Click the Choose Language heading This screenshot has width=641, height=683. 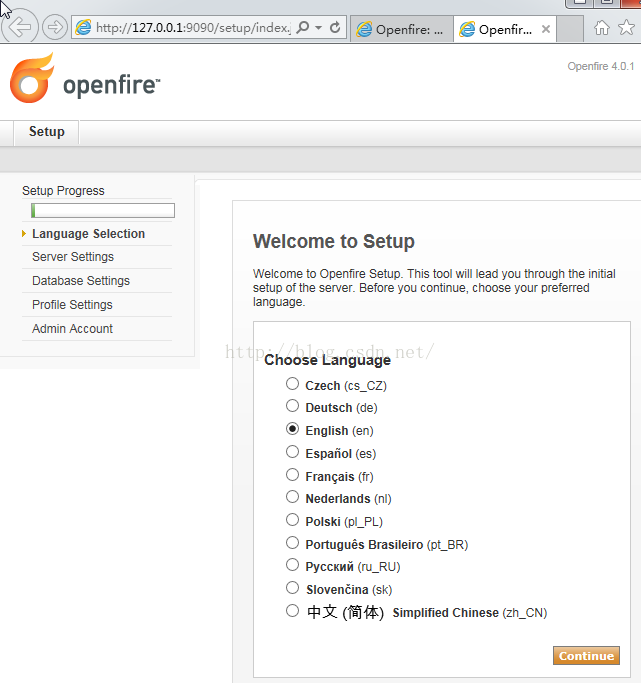(x=327, y=360)
